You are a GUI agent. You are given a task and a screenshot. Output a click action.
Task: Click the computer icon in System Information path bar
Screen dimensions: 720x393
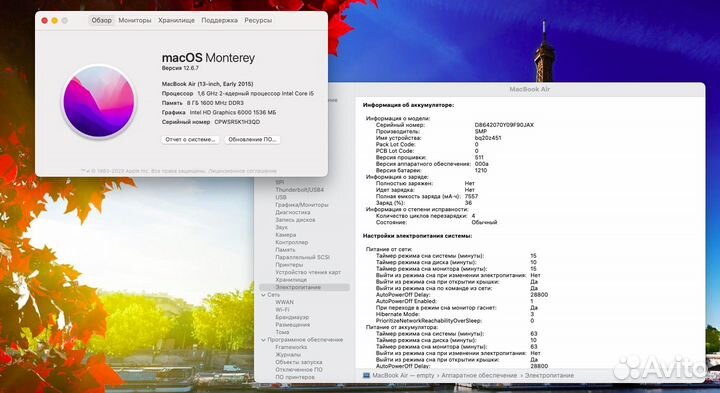(x=366, y=376)
